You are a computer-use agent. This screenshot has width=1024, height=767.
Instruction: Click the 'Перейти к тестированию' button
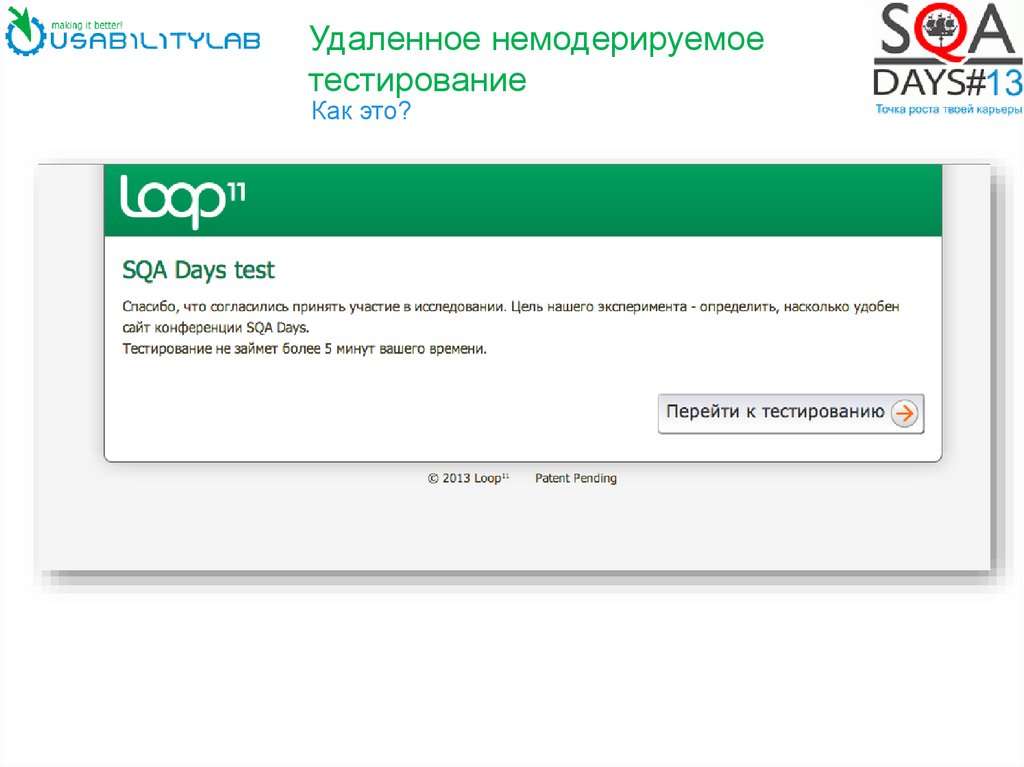point(791,413)
